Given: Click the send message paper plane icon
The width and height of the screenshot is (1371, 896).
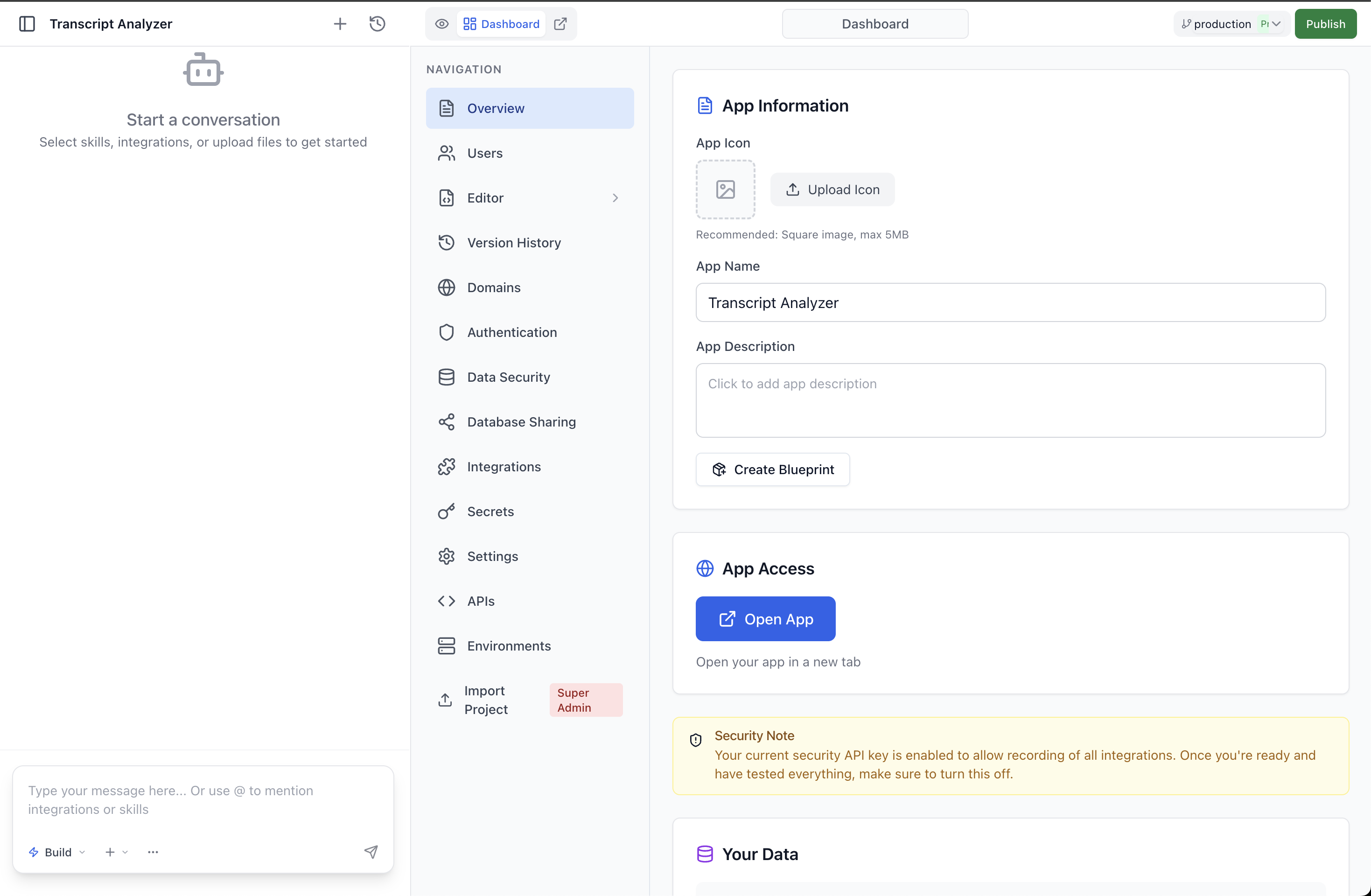Looking at the screenshot, I should [x=371, y=852].
